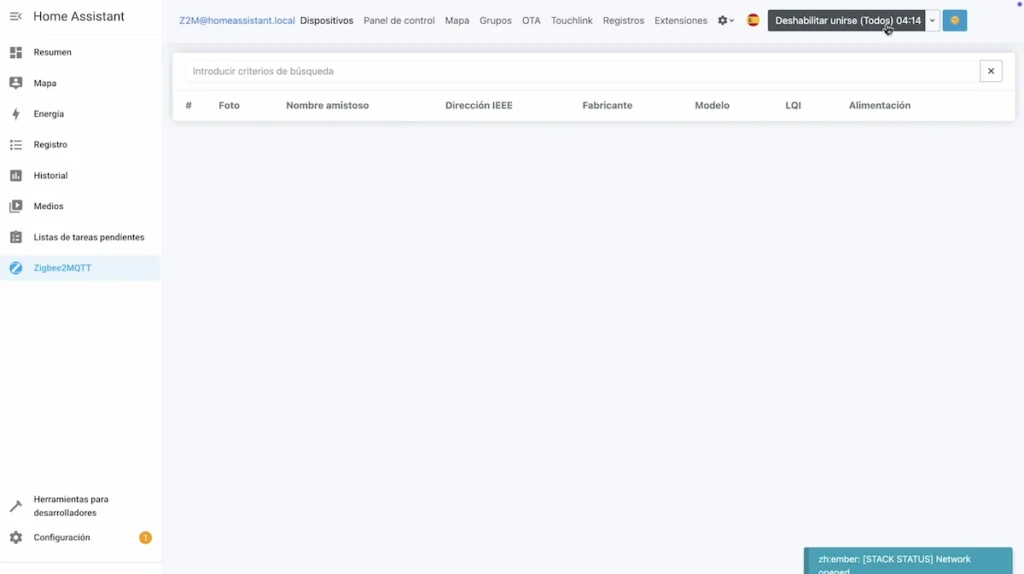Collapse the Home Assistant sidebar menu icon
Image resolution: width=1024 pixels, height=574 pixels.
pos(16,17)
